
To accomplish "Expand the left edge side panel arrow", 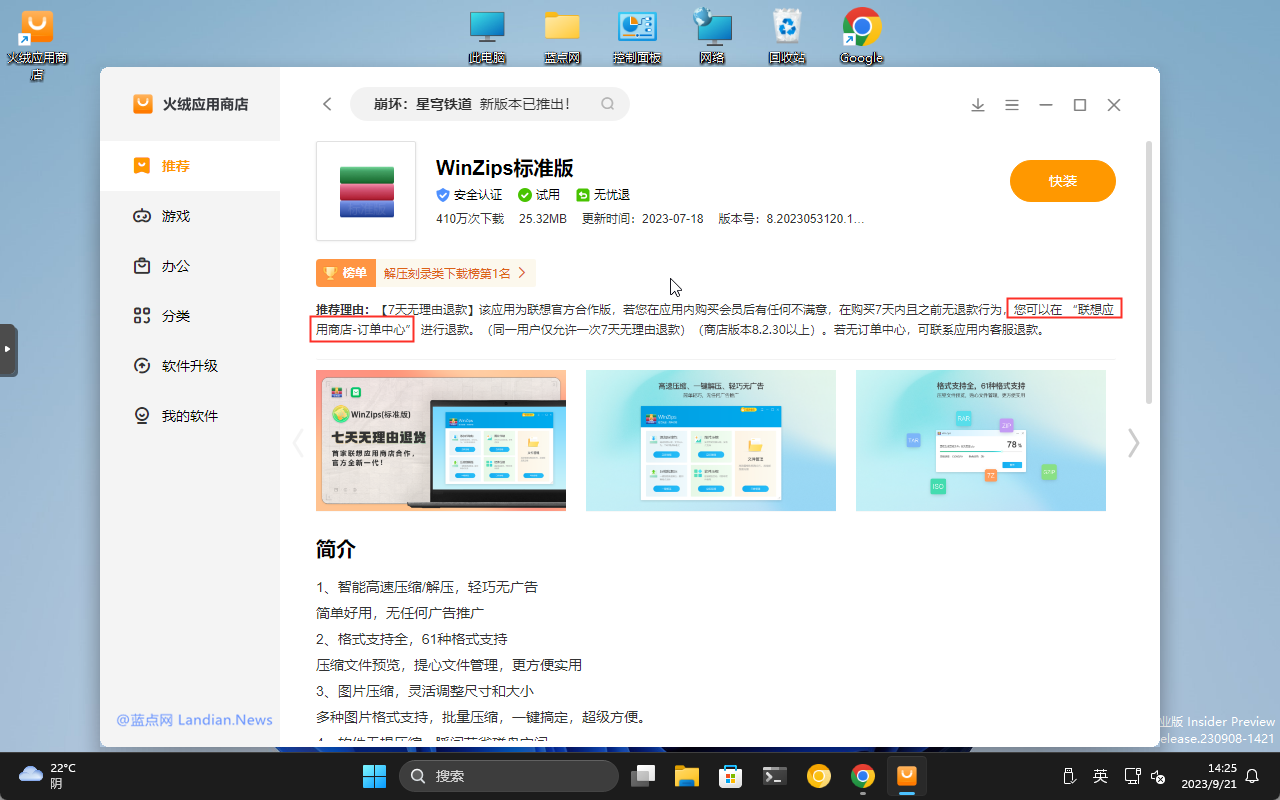I will [8, 350].
